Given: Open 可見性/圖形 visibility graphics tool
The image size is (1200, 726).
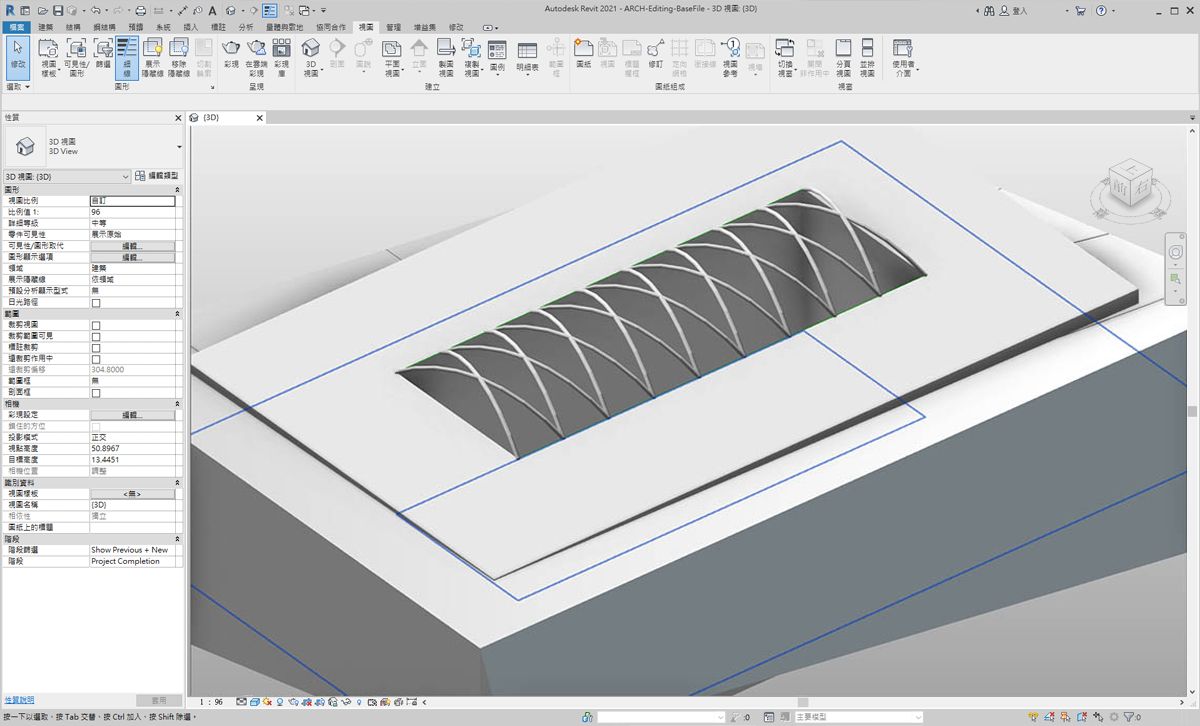Looking at the screenshot, I should [x=75, y=58].
